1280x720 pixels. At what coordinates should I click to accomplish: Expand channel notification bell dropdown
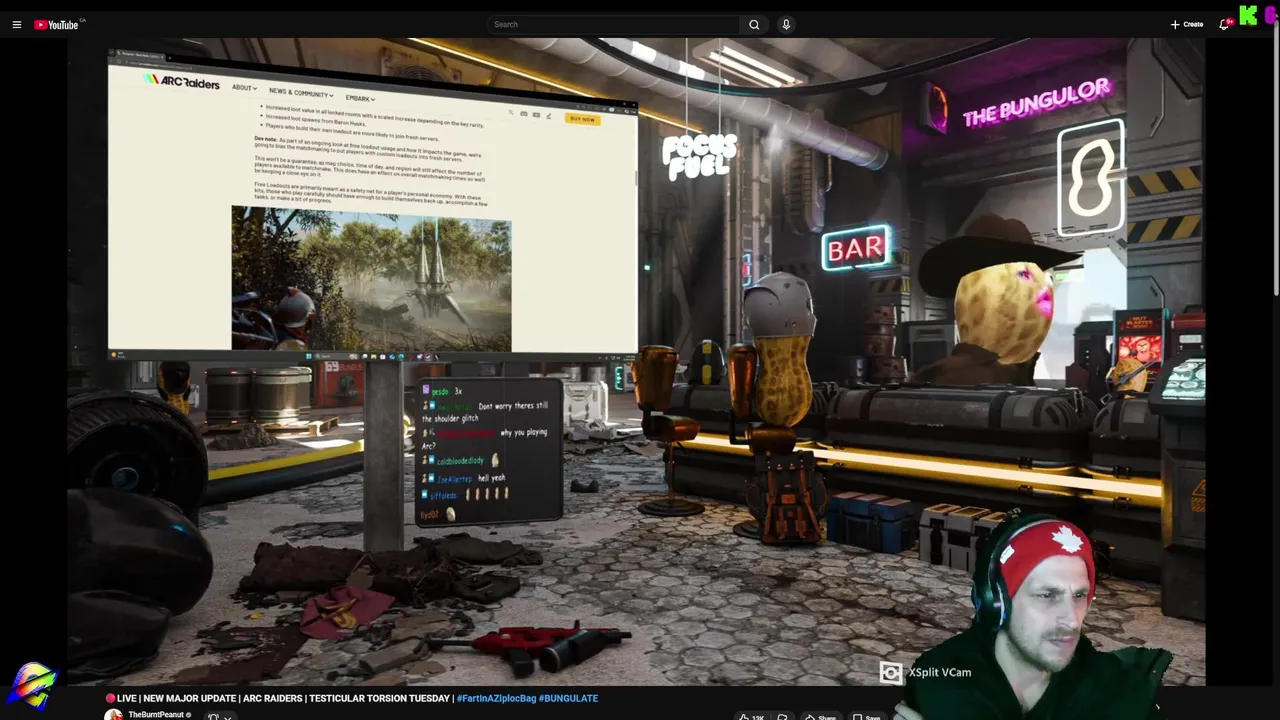tap(220, 716)
